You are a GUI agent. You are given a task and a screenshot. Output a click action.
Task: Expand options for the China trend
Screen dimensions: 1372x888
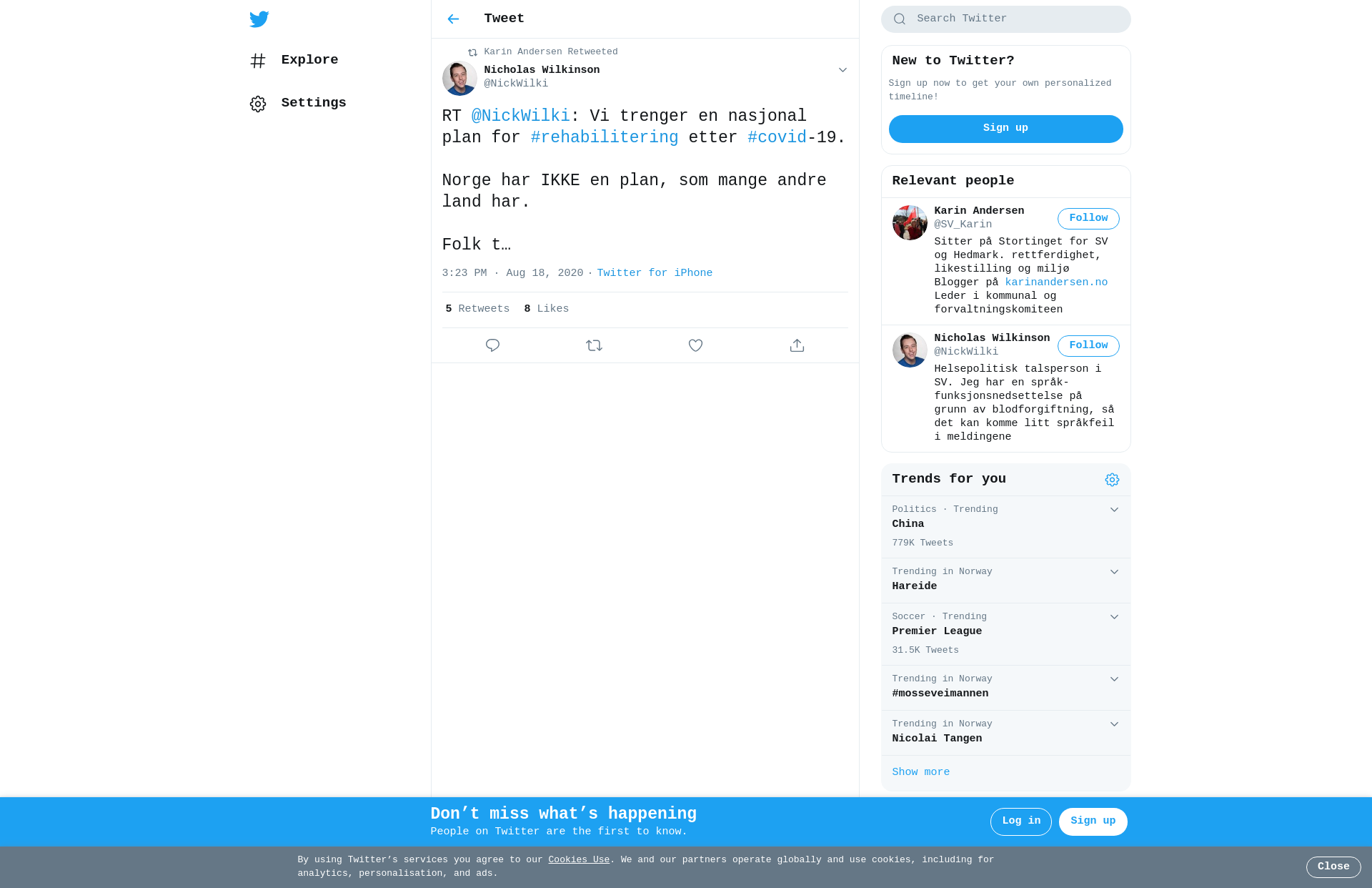(1114, 510)
